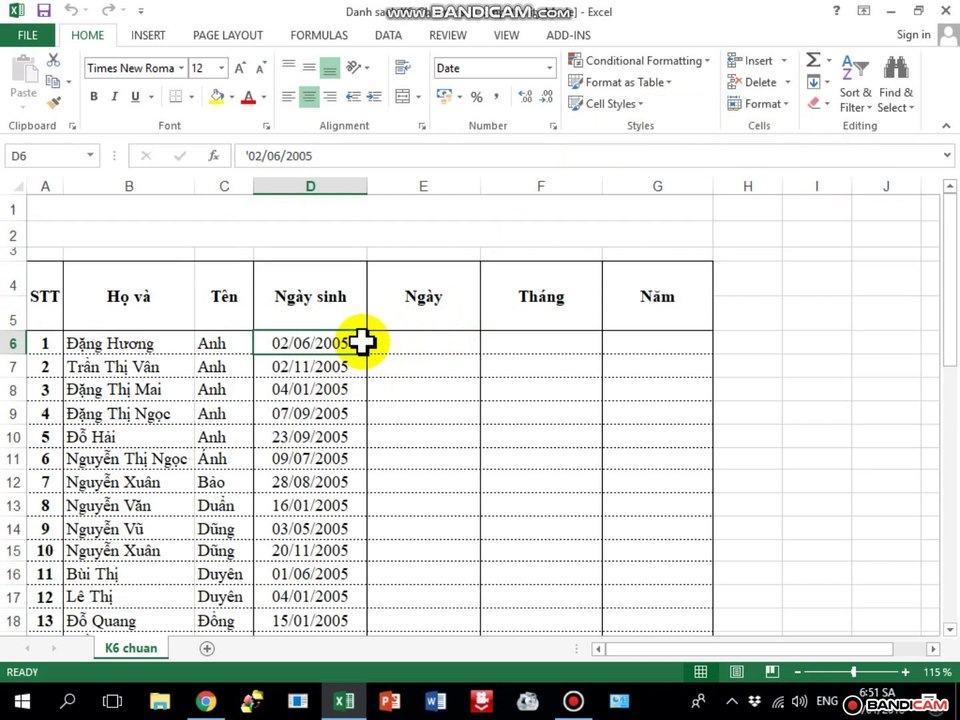Click the Fill down-arrow icon
Screen dimensions: 960x720
click(814, 82)
